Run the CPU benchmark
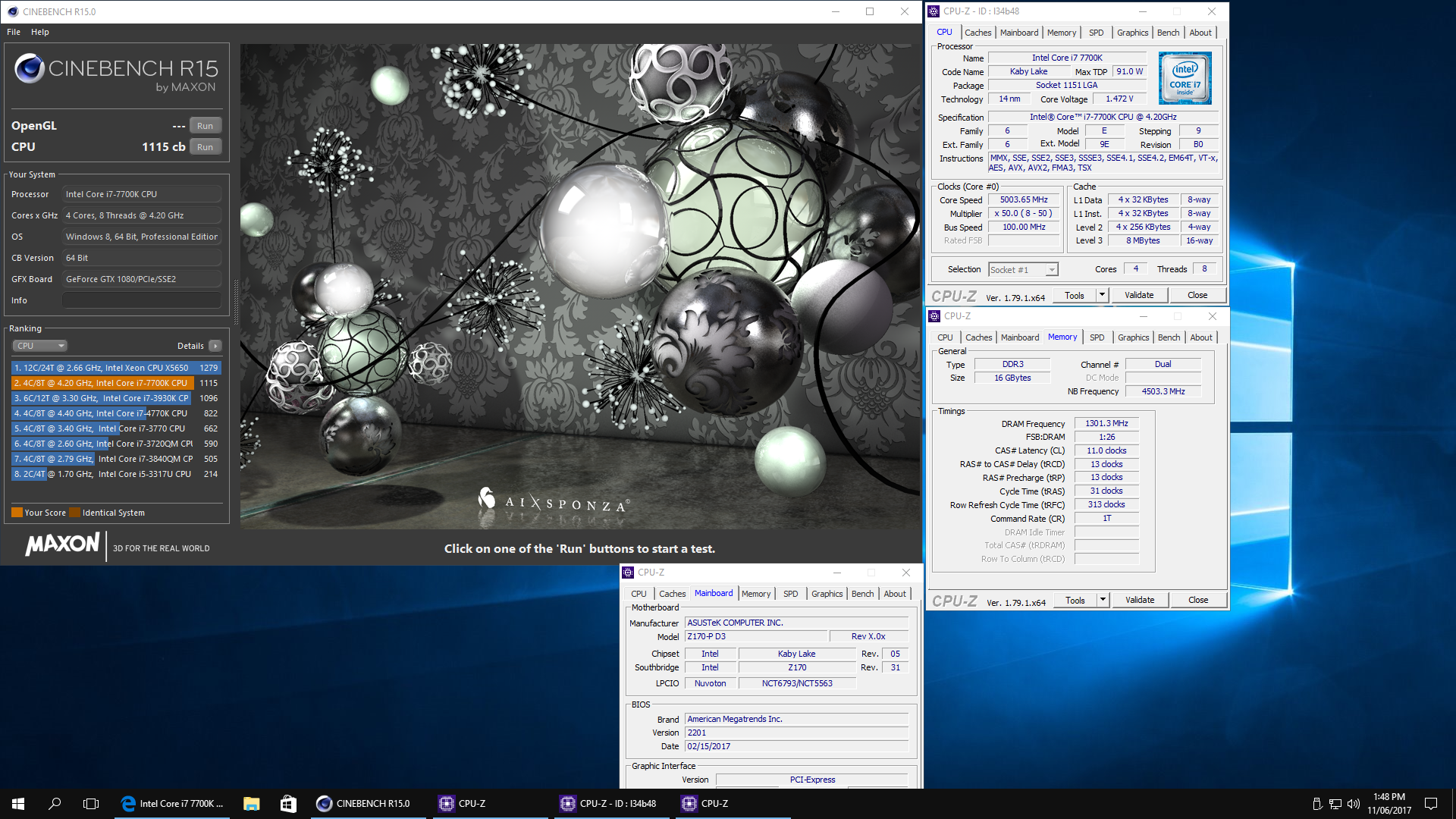 205,147
